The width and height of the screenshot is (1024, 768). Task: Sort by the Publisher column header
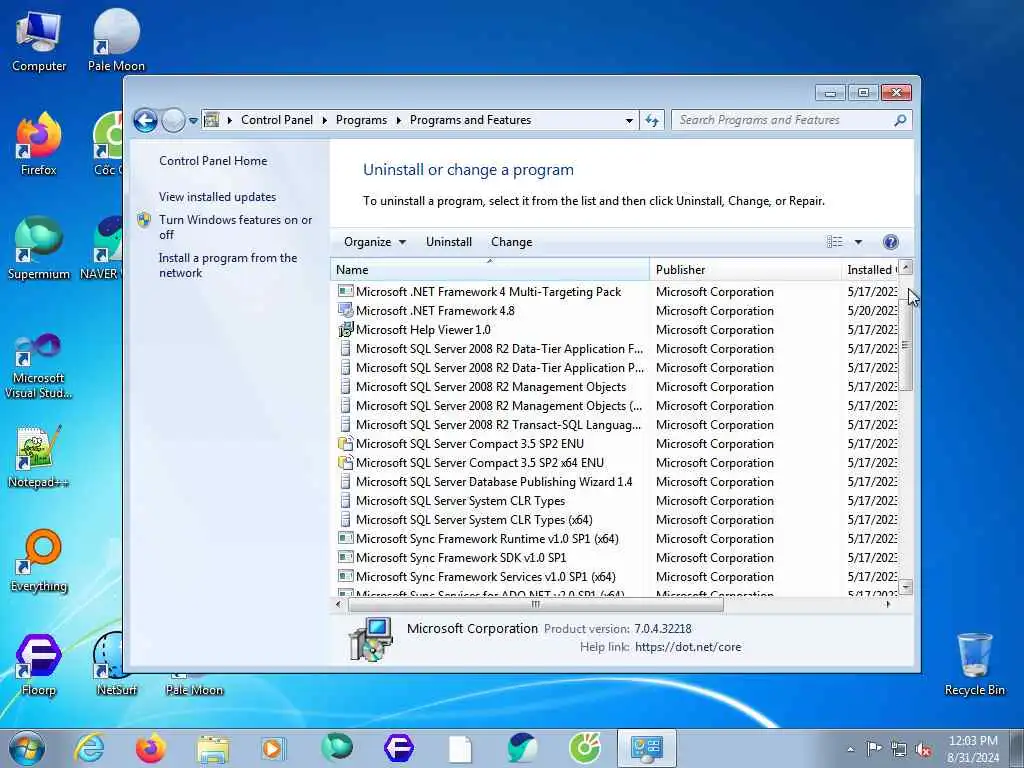point(745,270)
